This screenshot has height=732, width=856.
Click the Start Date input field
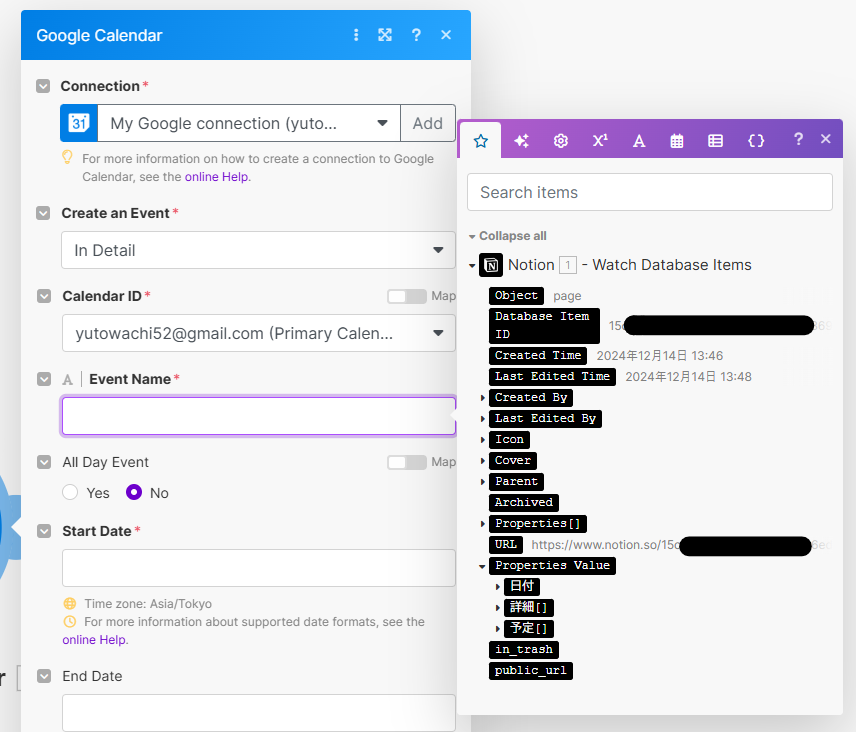tap(258, 568)
